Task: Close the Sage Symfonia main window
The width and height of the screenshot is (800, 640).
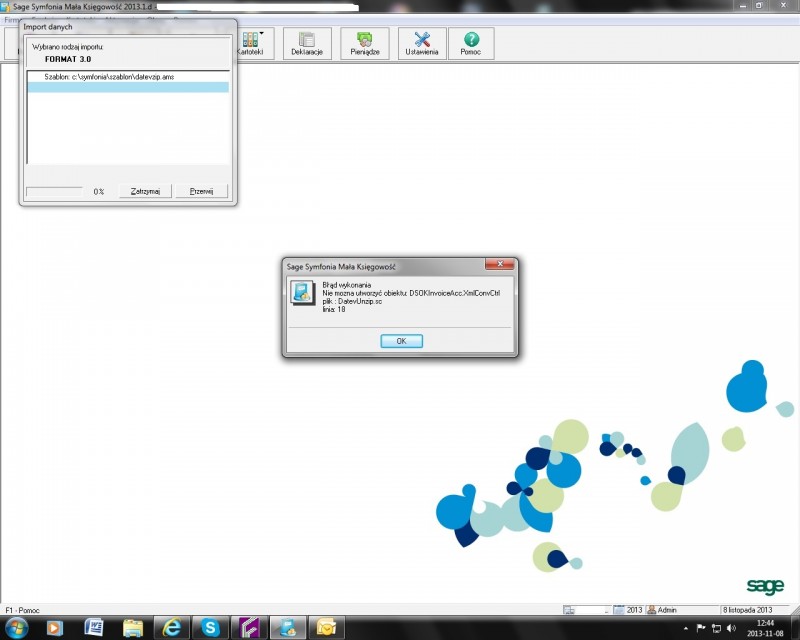Action: point(783,5)
